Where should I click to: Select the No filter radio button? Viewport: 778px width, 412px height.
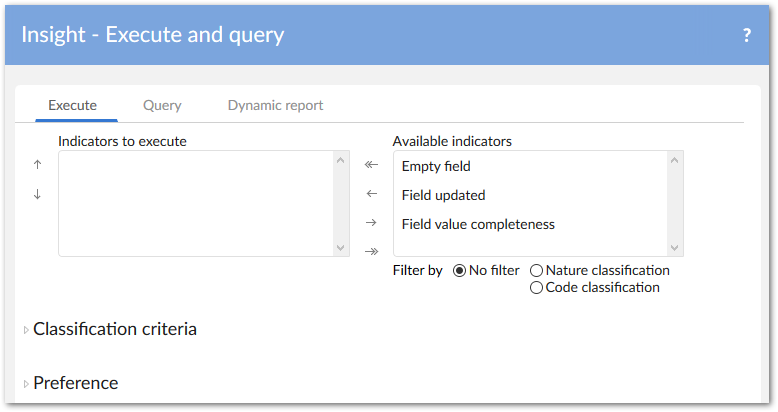coord(460,270)
